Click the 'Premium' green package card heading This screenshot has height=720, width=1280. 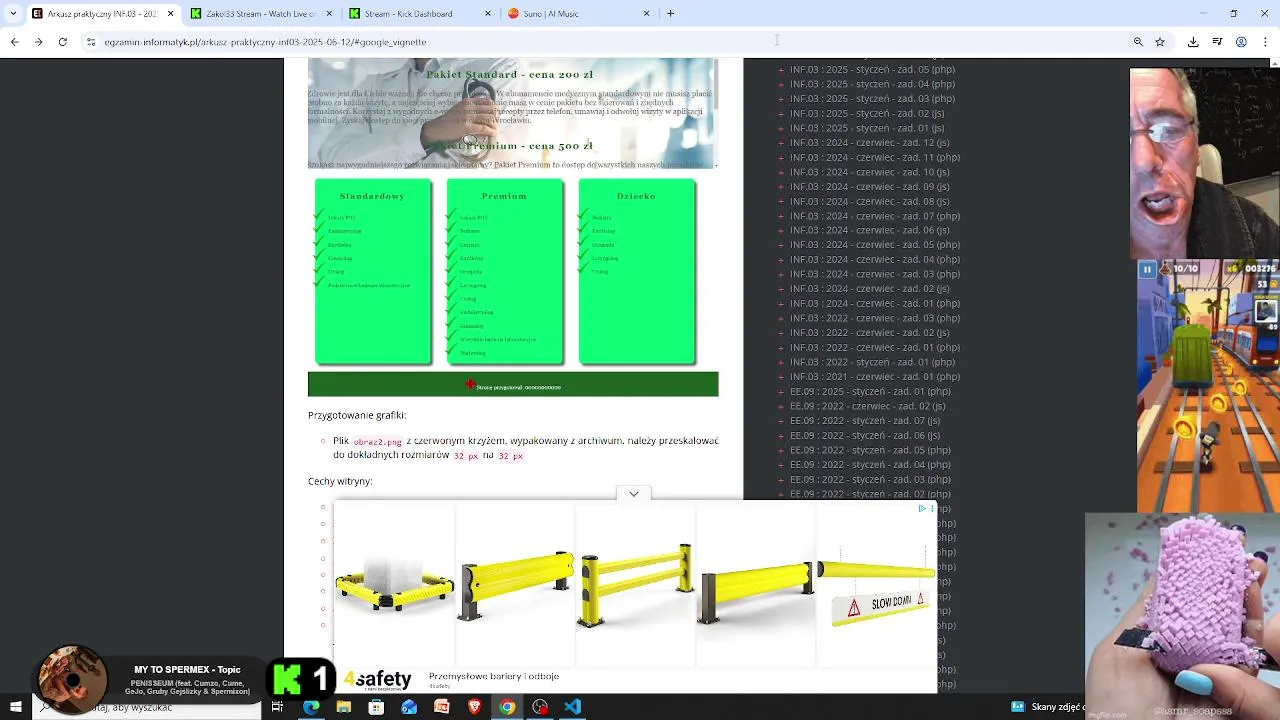(x=504, y=196)
